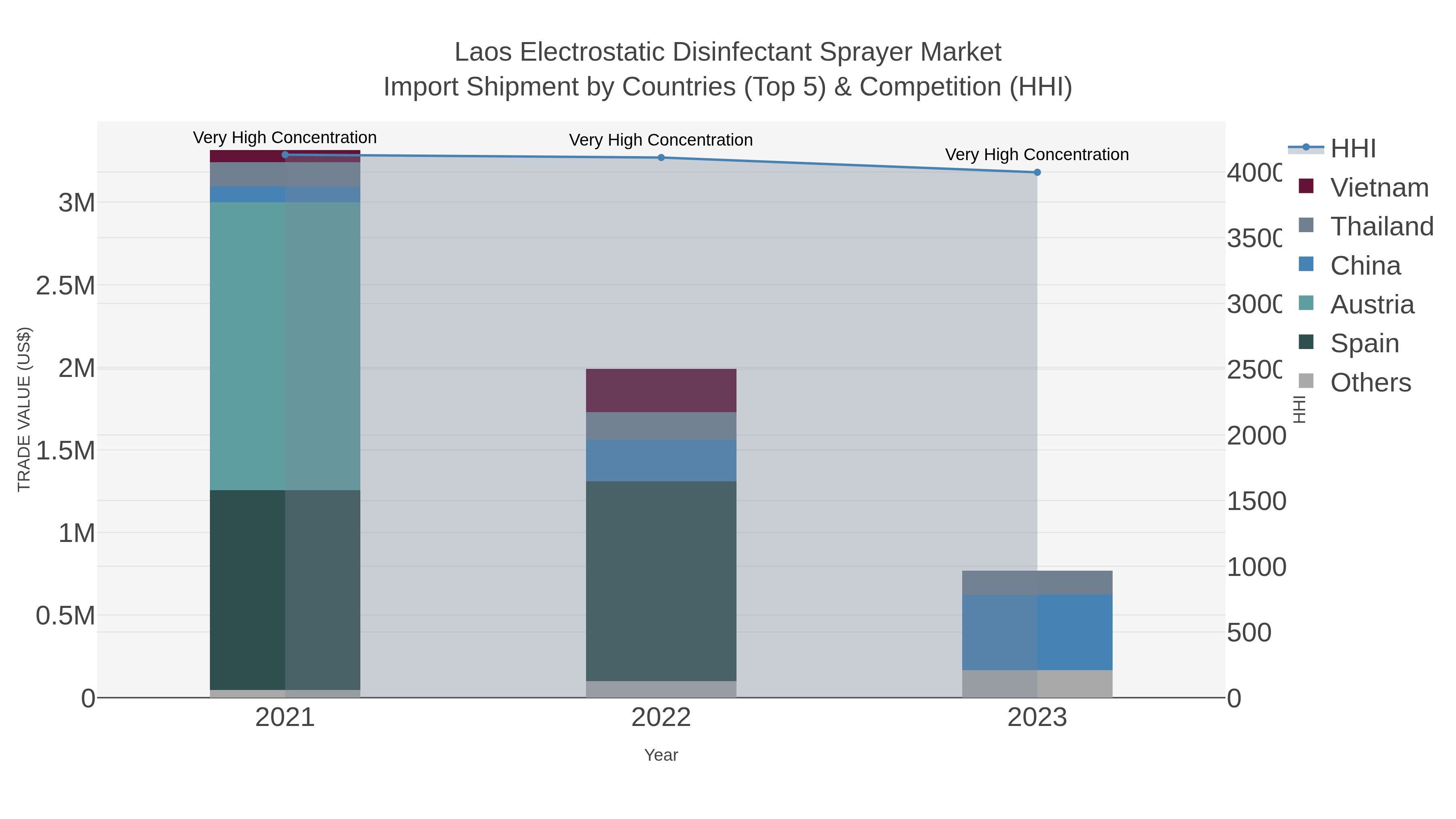The width and height of the screenshot is (1456, 819).
Task: Select the China segment of the 2022 bar
Action: (x=661, y=461)
